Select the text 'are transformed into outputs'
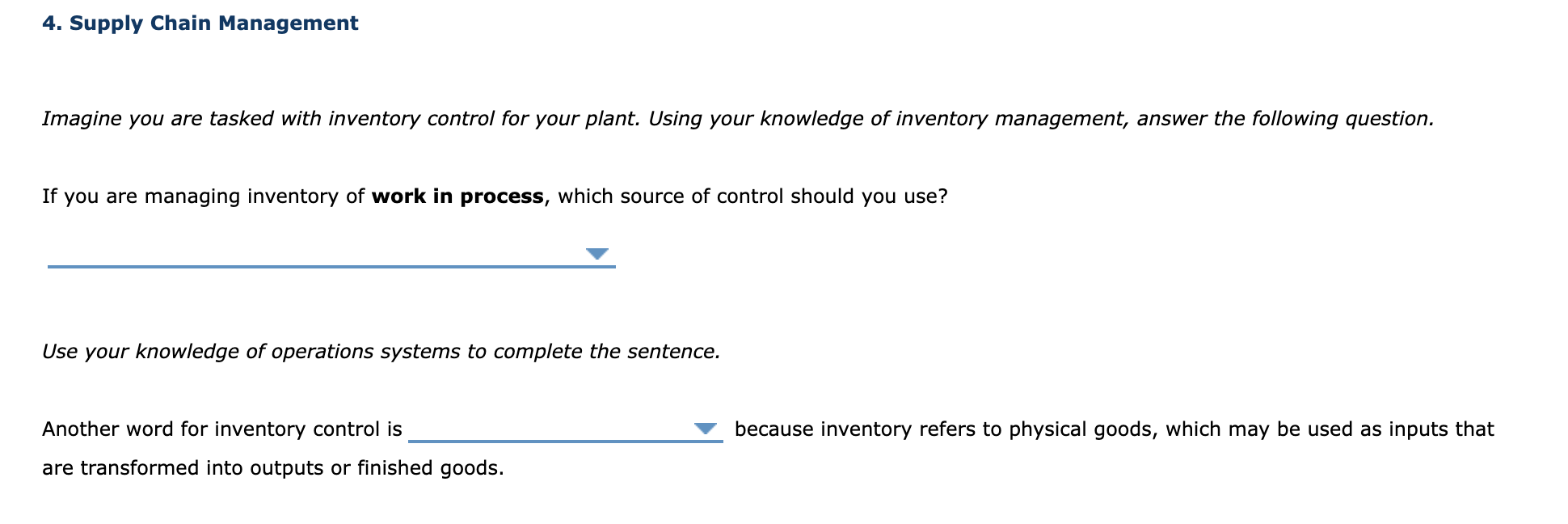The width and height of the screenshot is (1568, 524). click(x=182, y=467)
